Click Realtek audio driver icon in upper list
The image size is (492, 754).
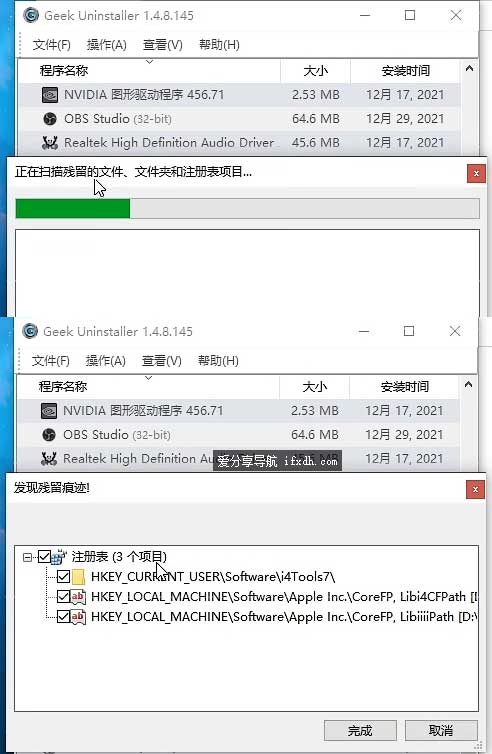pos(50,142)
